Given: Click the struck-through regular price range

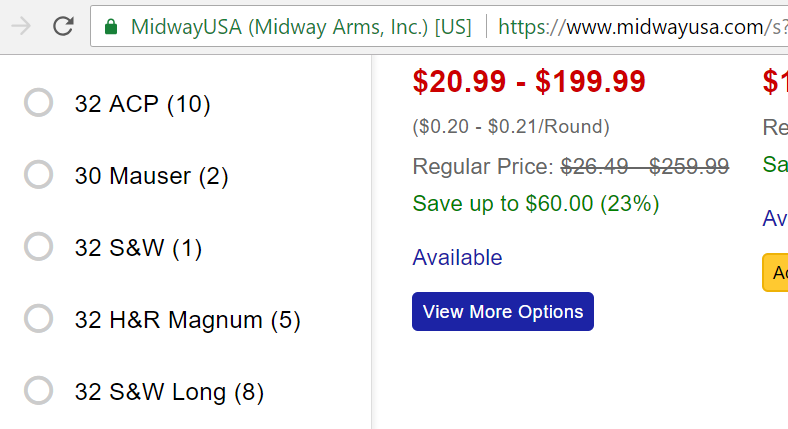Looking at the screenshot, I should click(x=645, y=166).
